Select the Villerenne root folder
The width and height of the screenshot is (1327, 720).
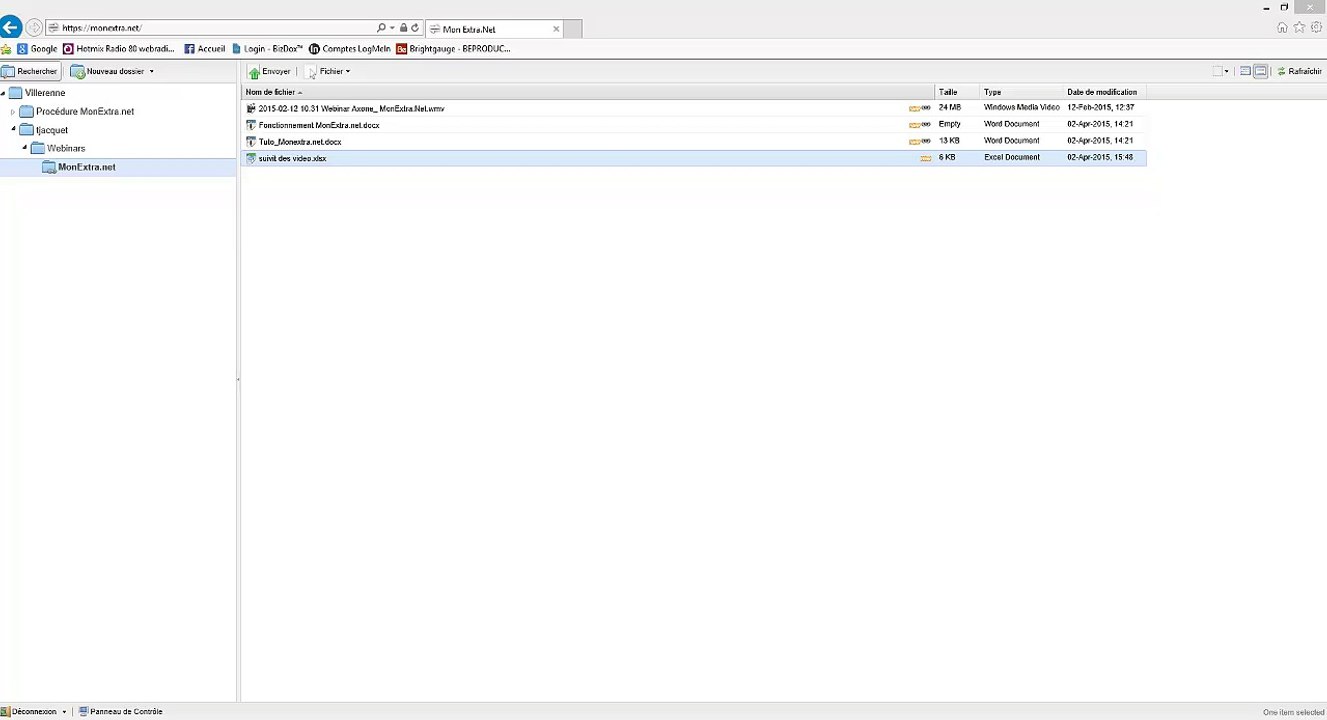click(x=37, y=93)
